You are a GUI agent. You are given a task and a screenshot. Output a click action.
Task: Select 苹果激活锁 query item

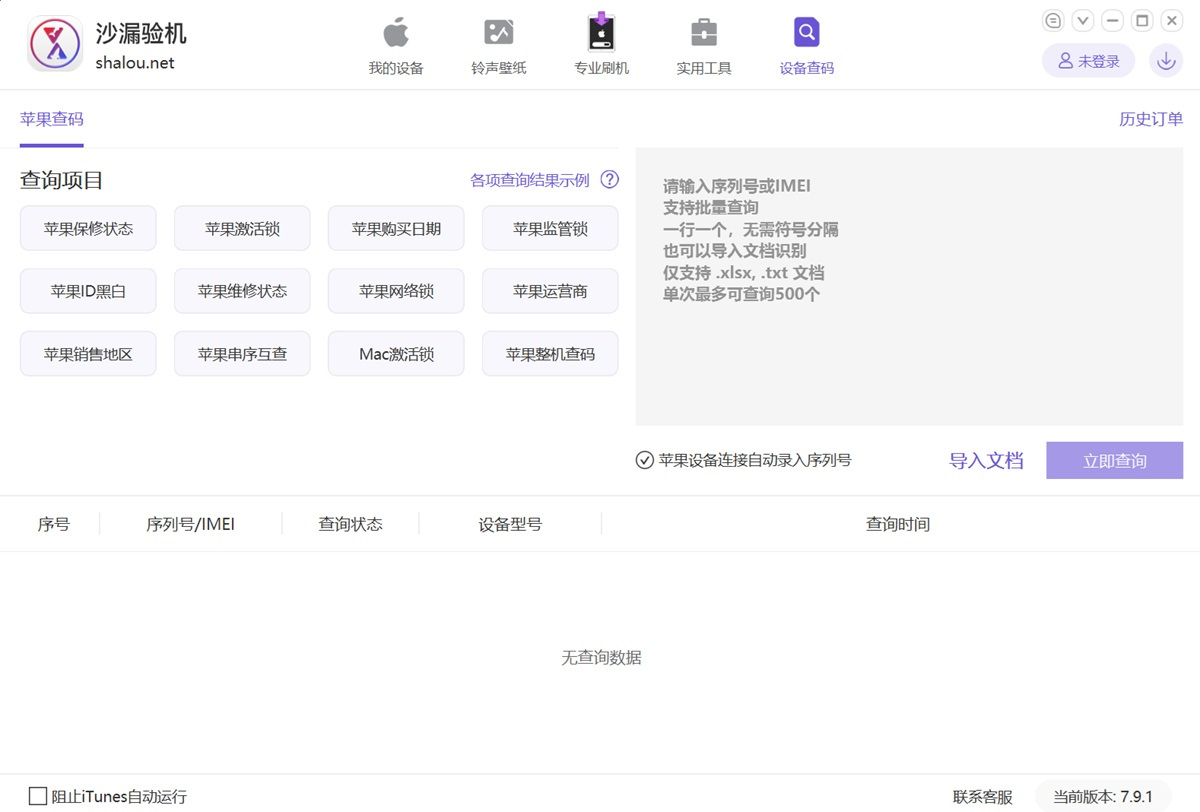point(242,229)
